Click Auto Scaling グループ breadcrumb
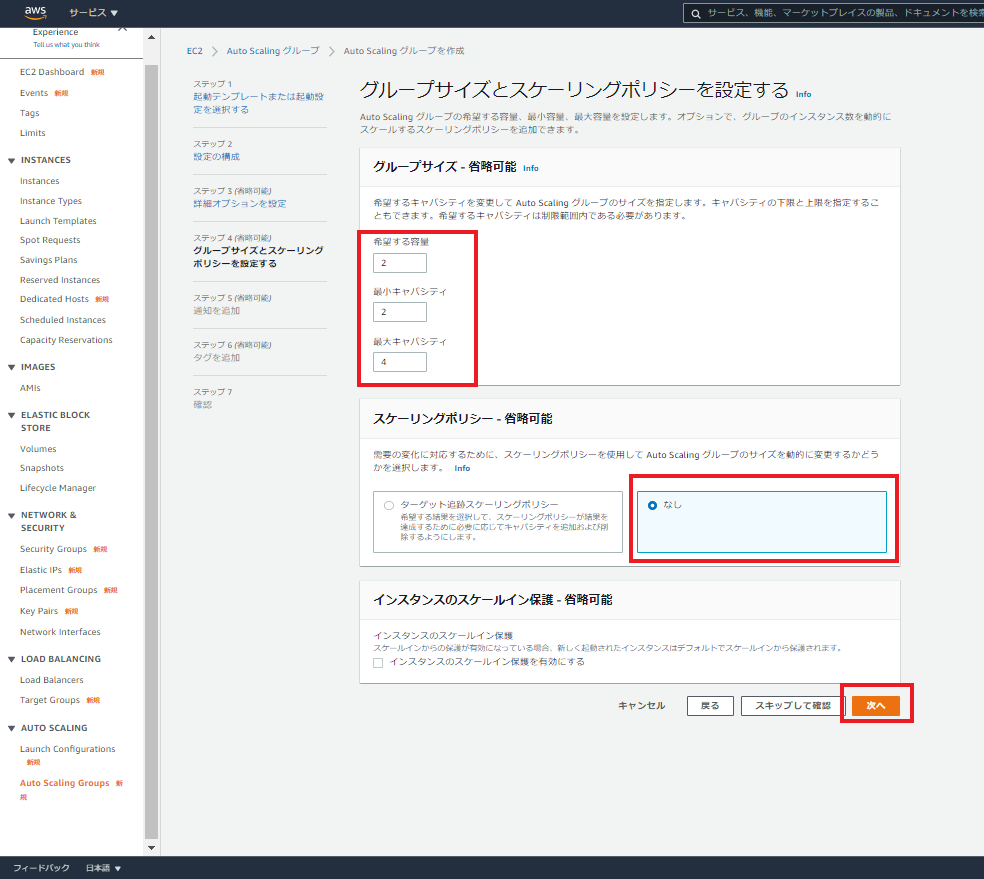The width and height of the screenshot is (984, 879). tap(273, 51)
